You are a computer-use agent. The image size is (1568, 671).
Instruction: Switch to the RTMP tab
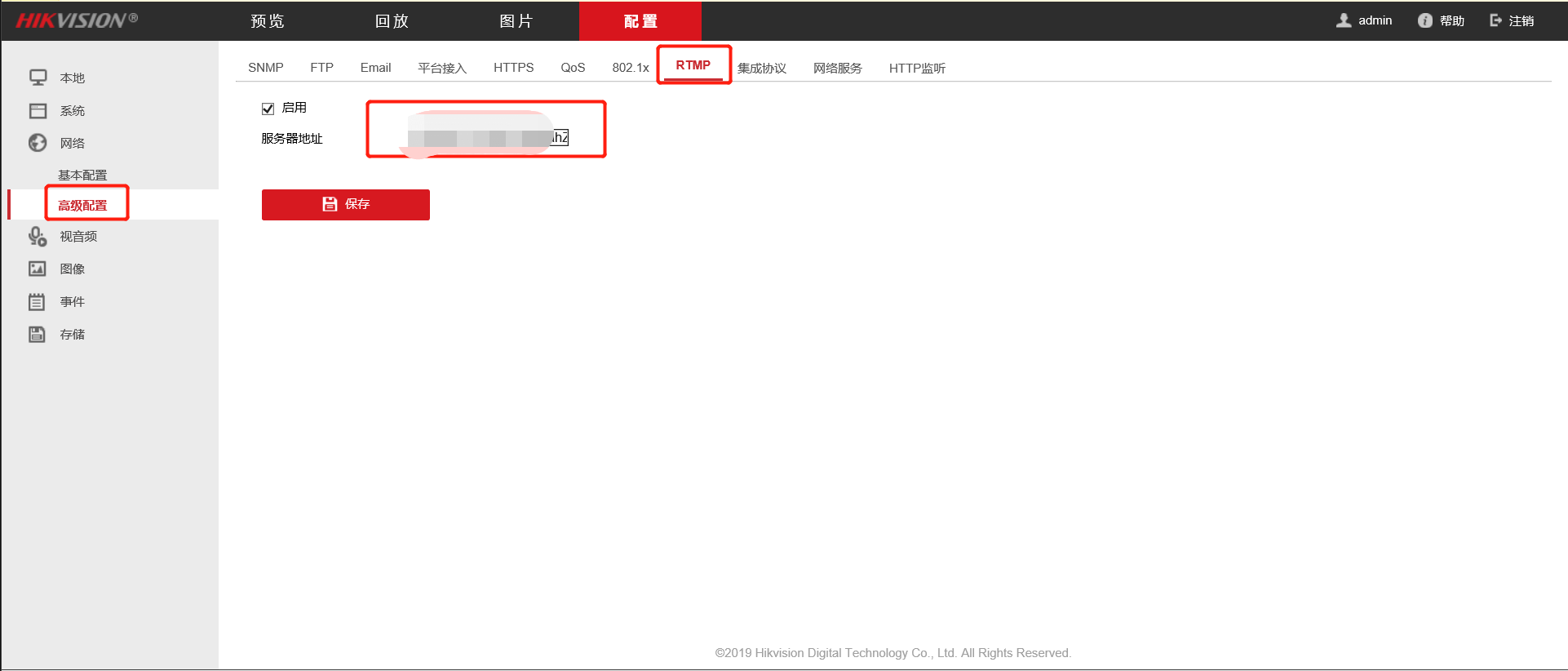coord(693,65)
